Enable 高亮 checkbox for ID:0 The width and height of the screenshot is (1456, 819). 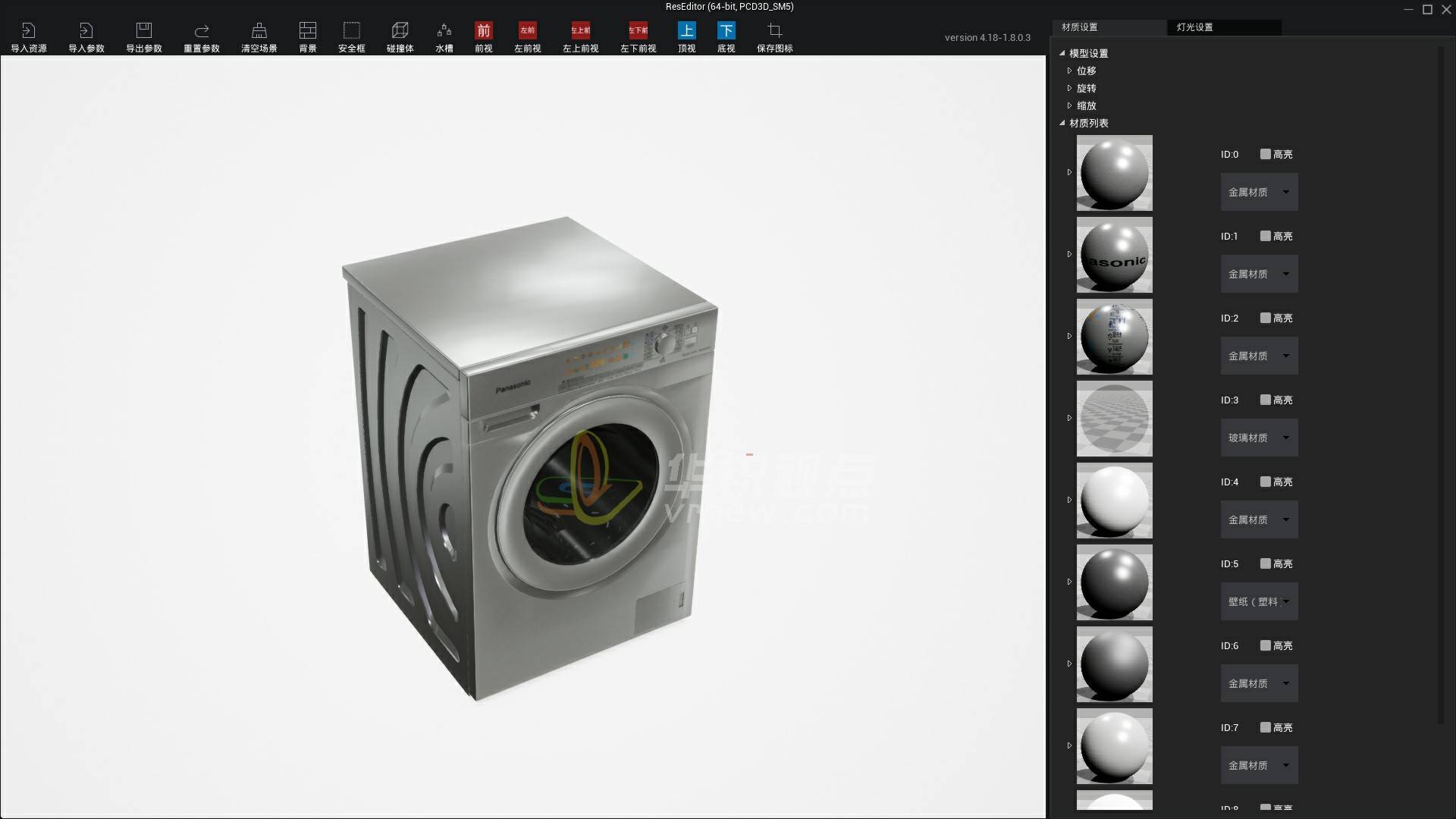coord(1266,154)
